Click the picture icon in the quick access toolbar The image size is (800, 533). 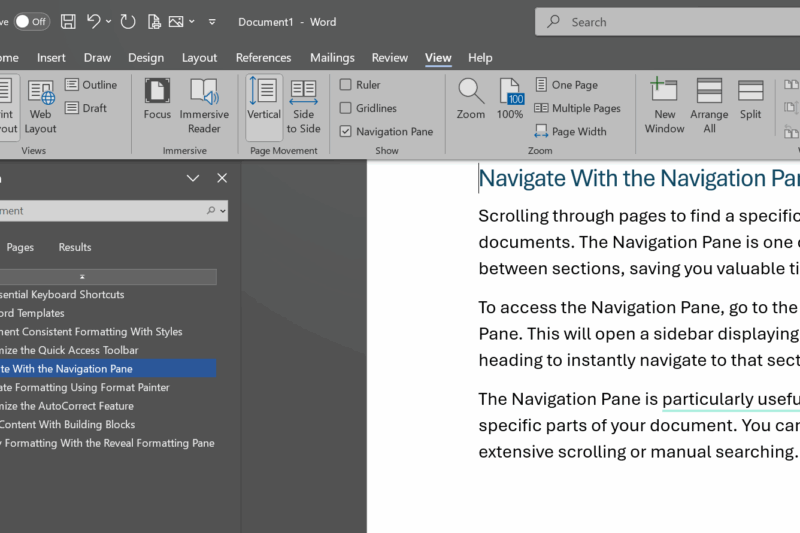coord(176,22)
